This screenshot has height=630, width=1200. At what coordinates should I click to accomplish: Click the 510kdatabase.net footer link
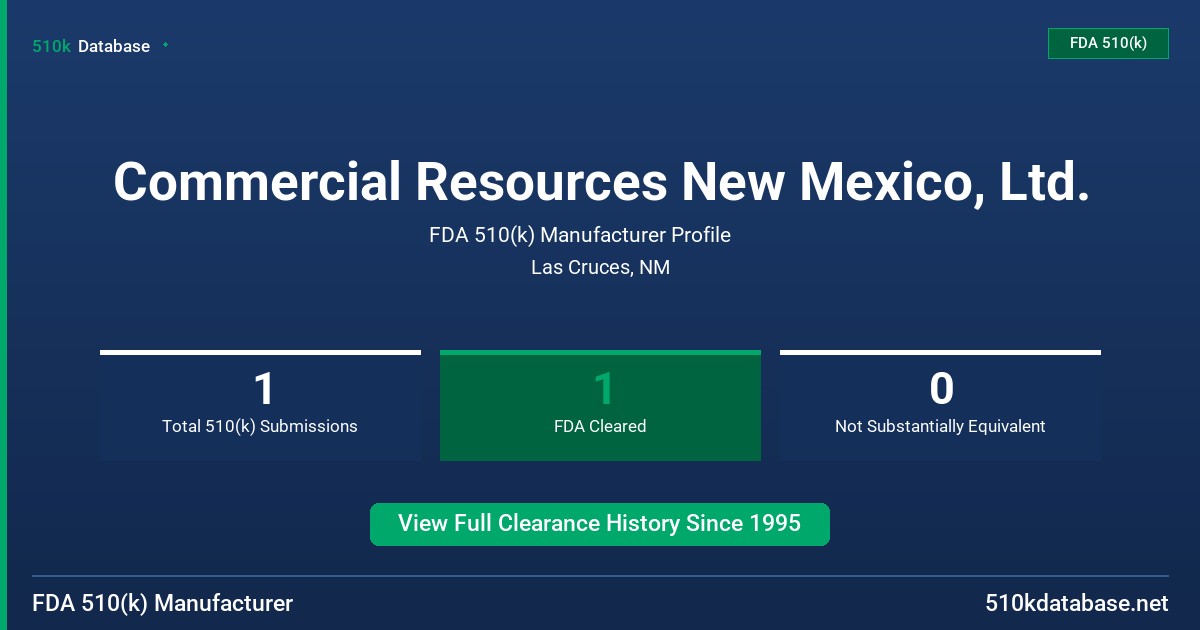[x=1076, y=603]
